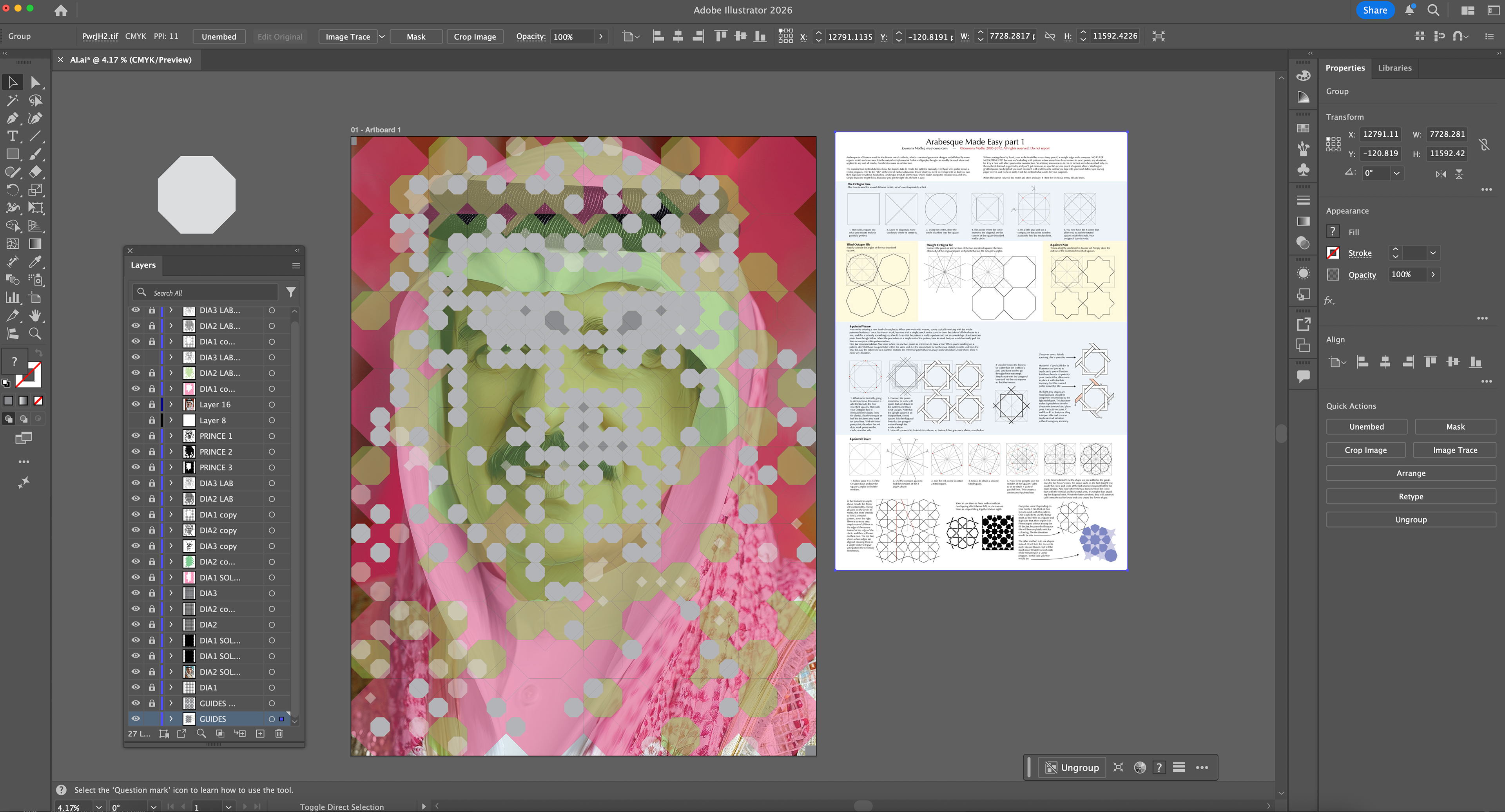Select the AI.ai document tab
The image size is (1505, 812).
(130, 60)
